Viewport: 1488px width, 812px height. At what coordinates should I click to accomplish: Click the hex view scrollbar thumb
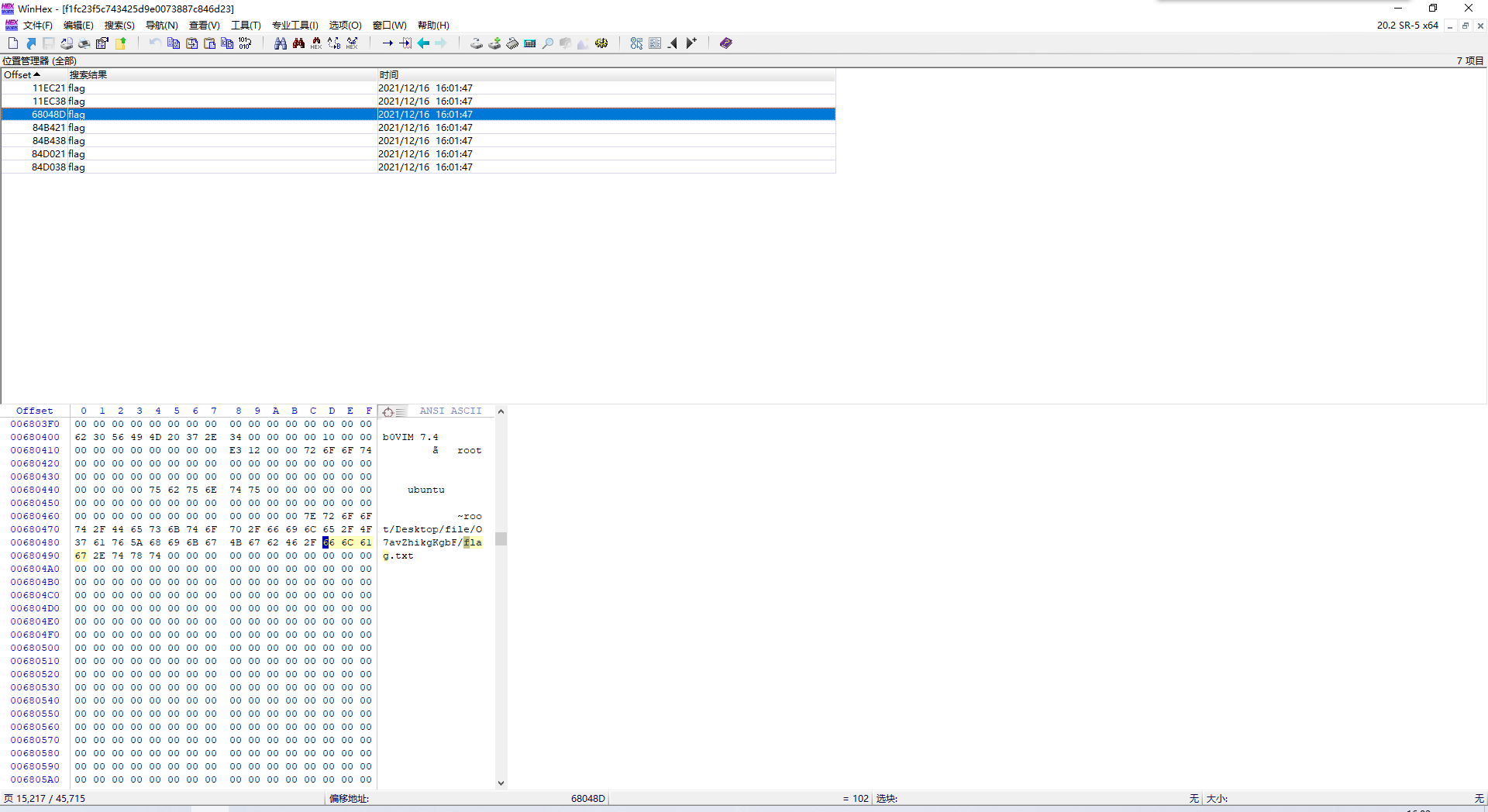point(501,539)
